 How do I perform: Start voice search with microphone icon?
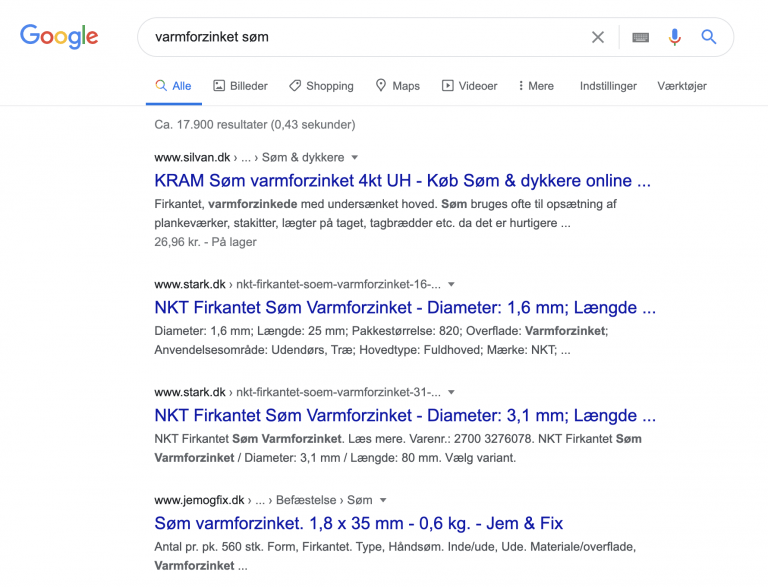pos(674,37)
